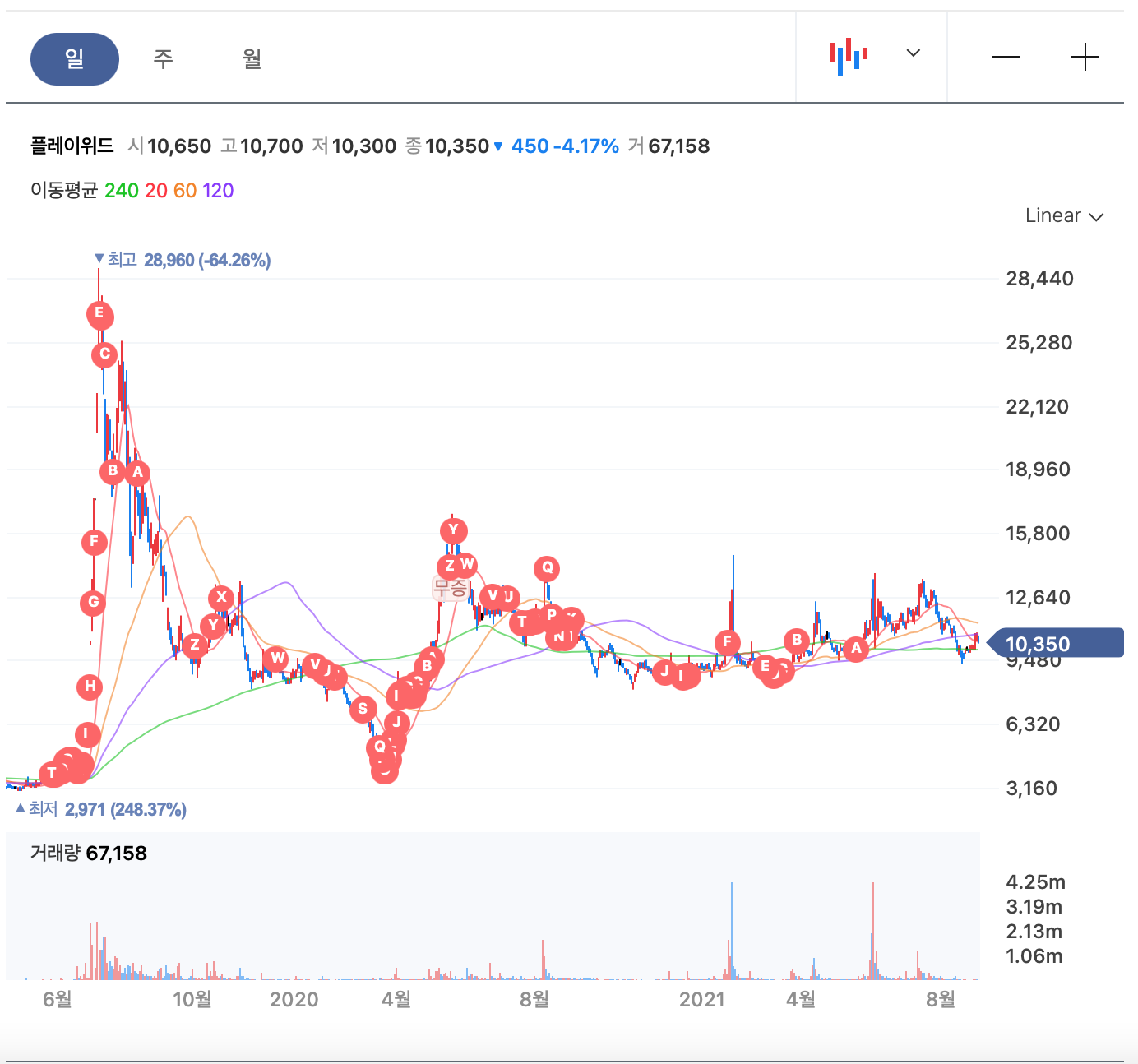This screenshot has height=1064, width=1138.
Task: Click the 최저 2,971 low label
Action: [101, 810]
